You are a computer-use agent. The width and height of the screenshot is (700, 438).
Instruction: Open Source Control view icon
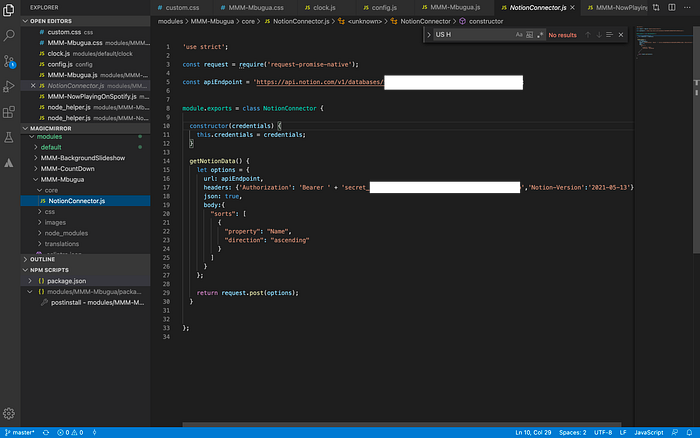tap(9, 61)
